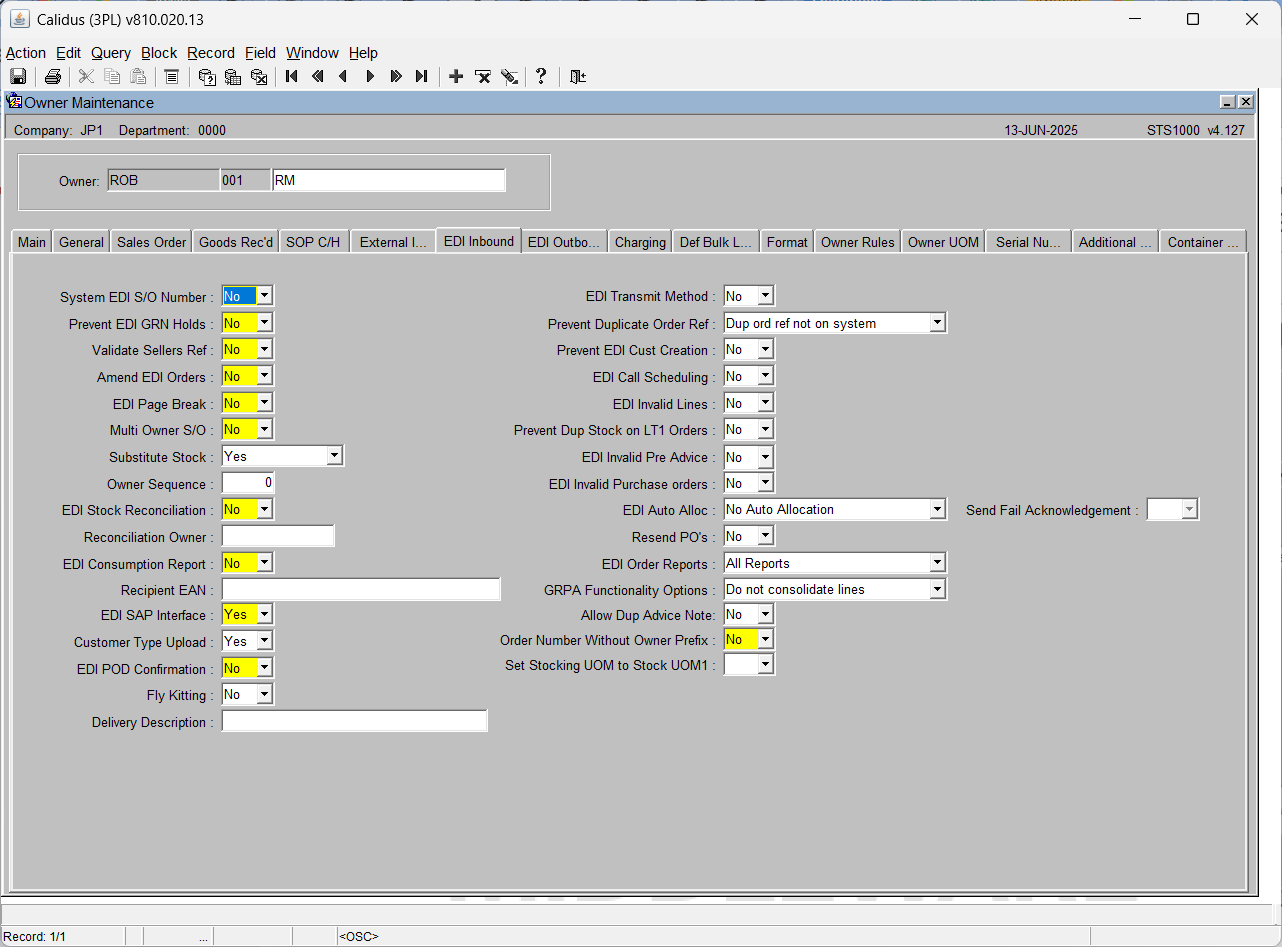Open Prevent Duplicate Order Ref dropdown

[x=937, y=323]
